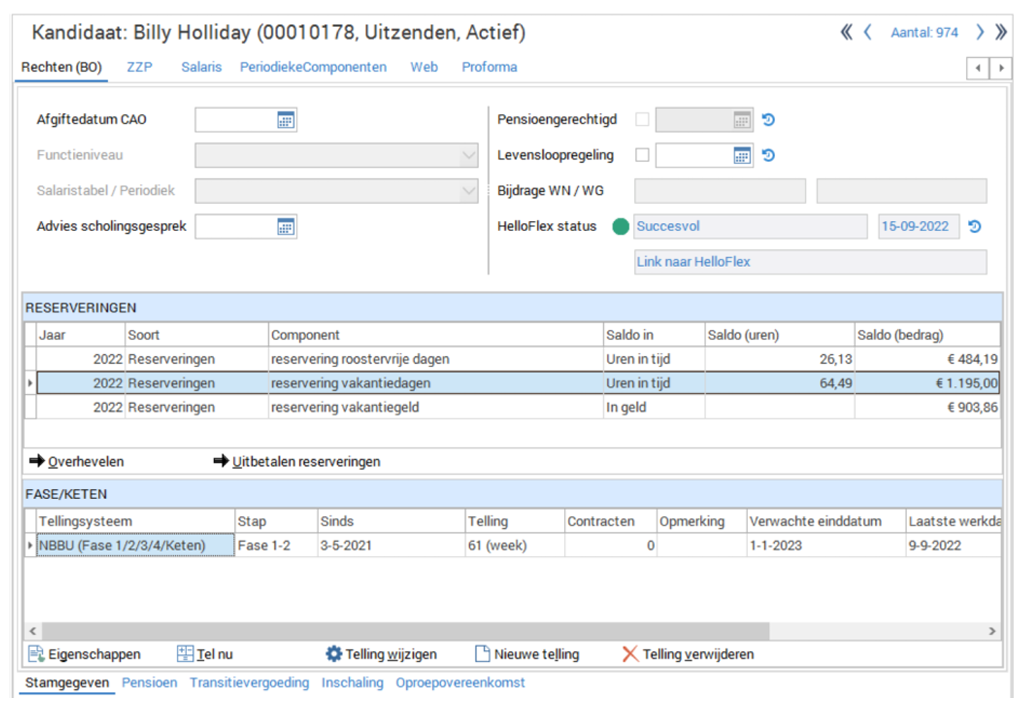The width and height of the screenshot is (1022, 710).
Task: Tick the Levensloopregeling checkbox
Action: click(x=642, y=155)
